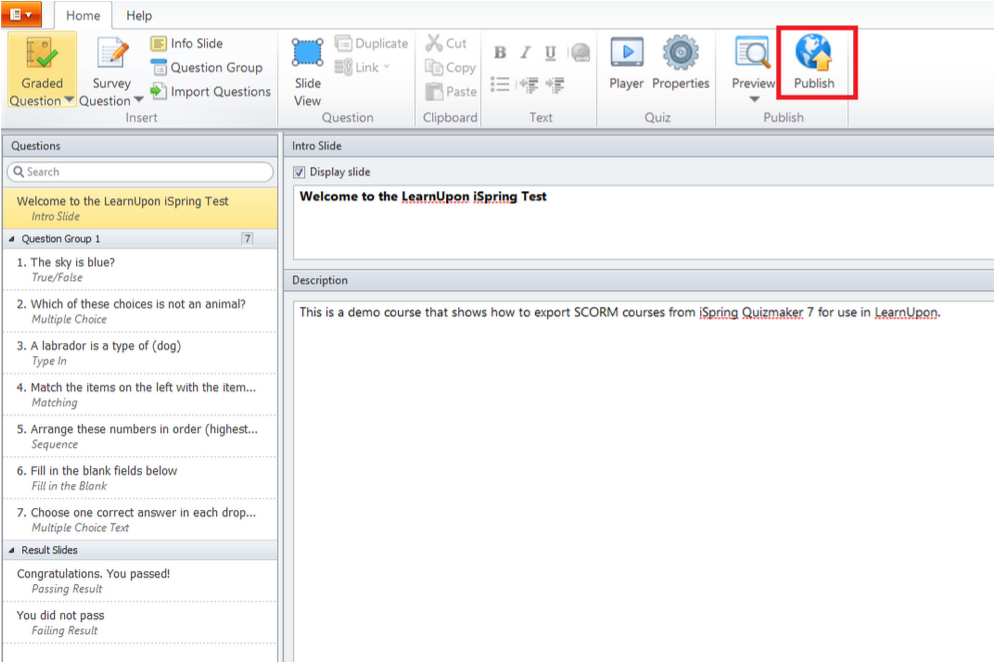Click the Paste command

pos(451,91)
